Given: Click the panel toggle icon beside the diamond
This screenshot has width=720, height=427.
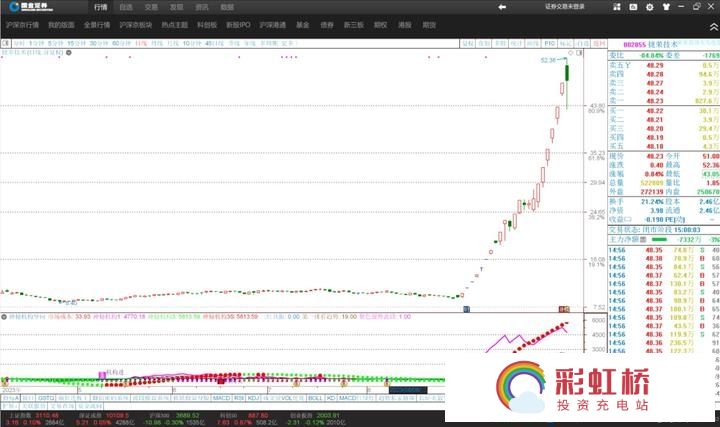Looking at the screenshot, I should pyautogui.click(x=579, y=53).
